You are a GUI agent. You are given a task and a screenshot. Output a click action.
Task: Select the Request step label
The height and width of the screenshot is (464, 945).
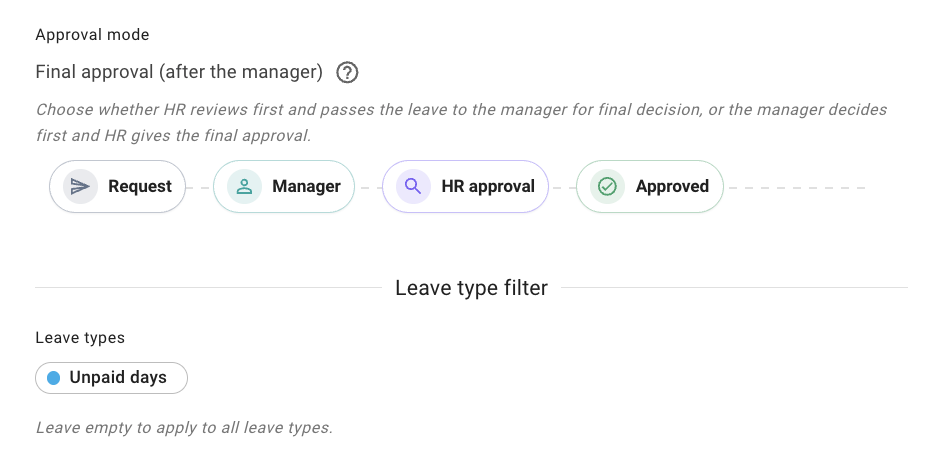(x=140, y=187)
